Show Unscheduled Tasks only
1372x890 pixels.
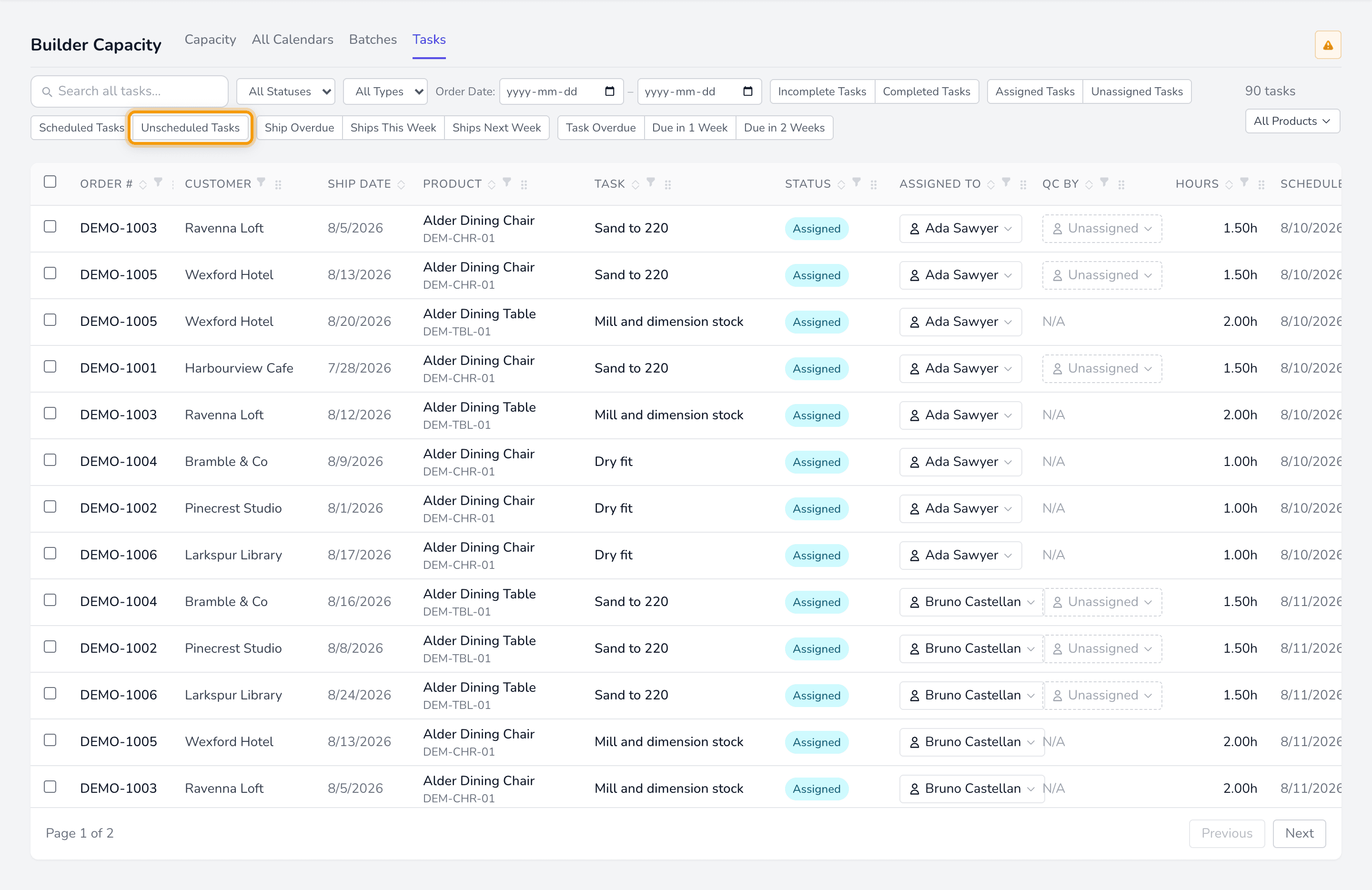pyautogui.click(x=190, y=127)
